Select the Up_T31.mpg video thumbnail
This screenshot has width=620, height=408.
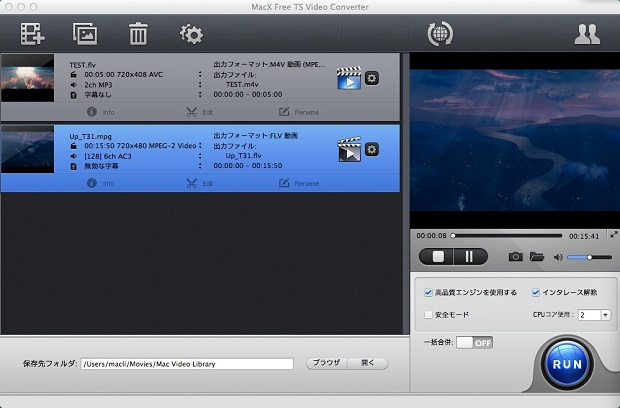click(x=27, y=149)
